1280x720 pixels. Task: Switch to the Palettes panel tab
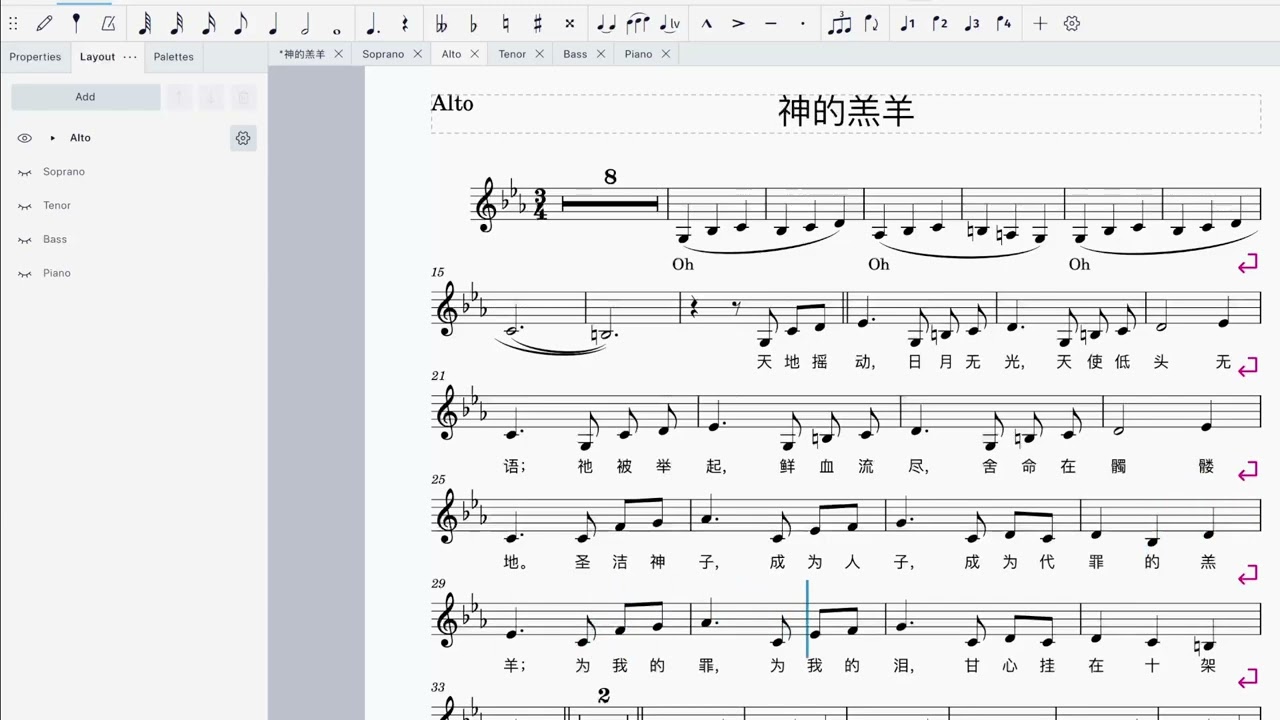tap(173, 57)
